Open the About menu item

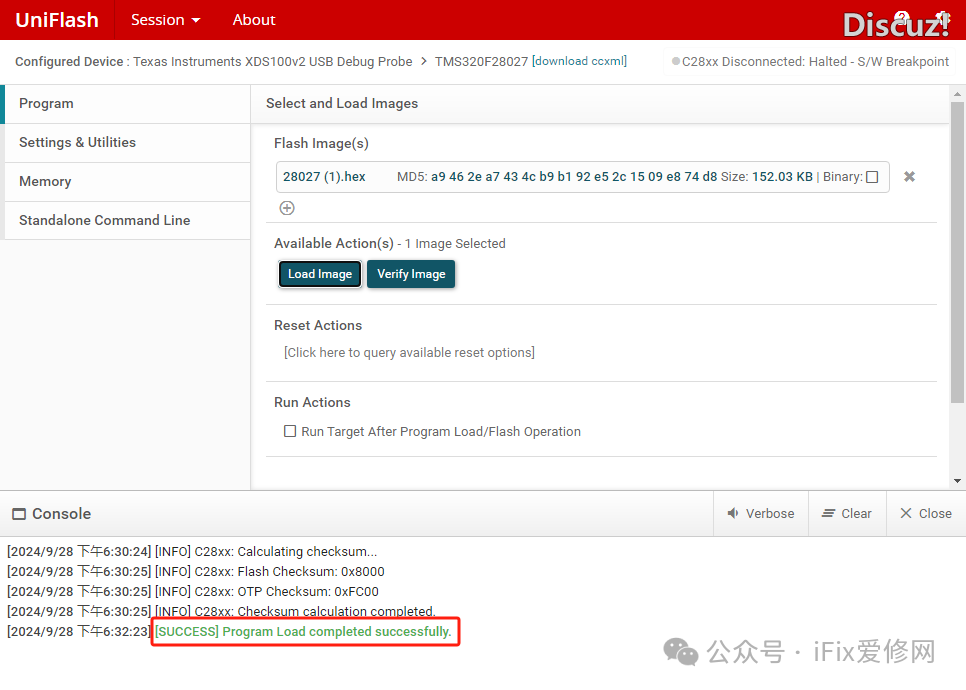tap(254, 20)
